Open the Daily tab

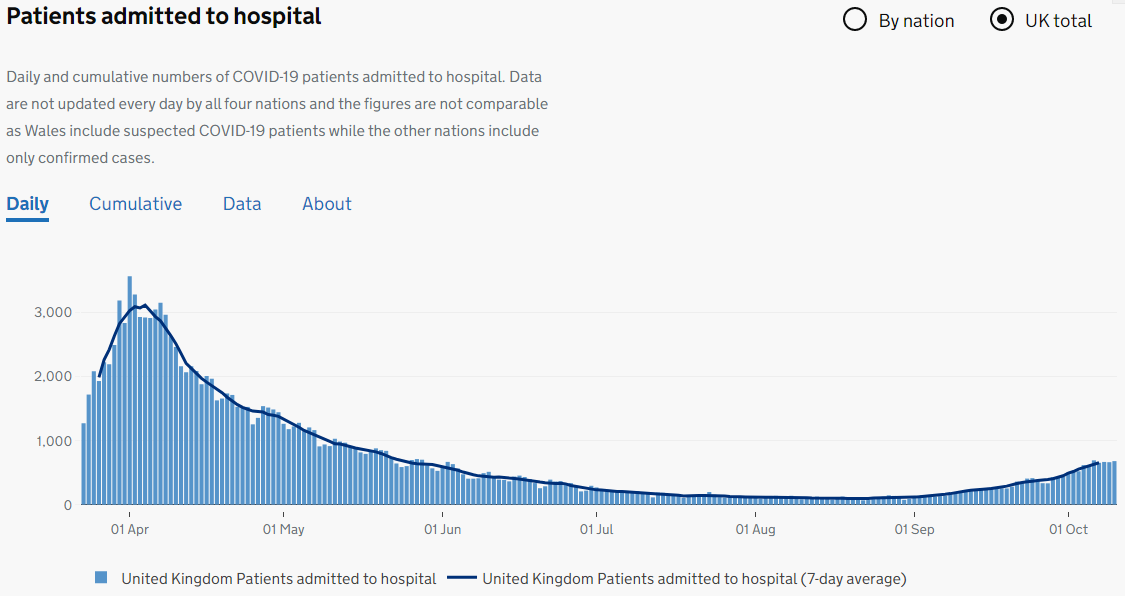[x=28, y=204]
